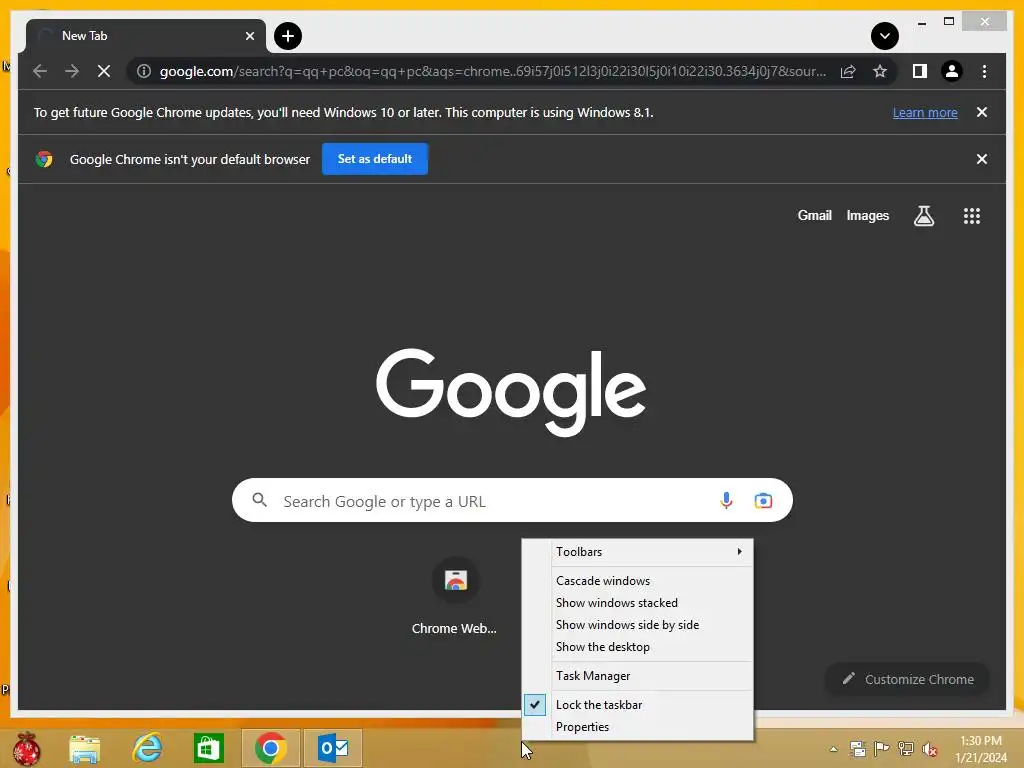Select Show windows side by side
1024x768 pixels.
(x=637, y=625)
